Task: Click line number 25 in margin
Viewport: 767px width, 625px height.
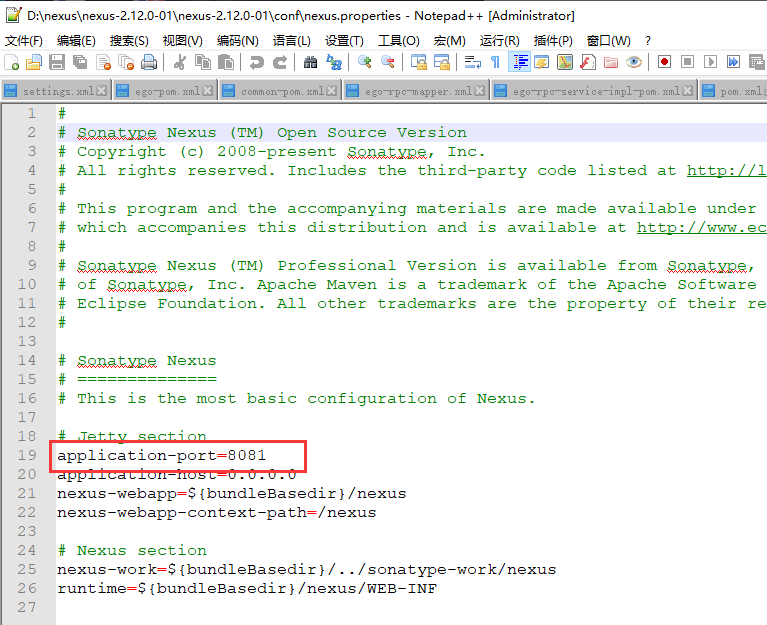Action: point(27,570)
